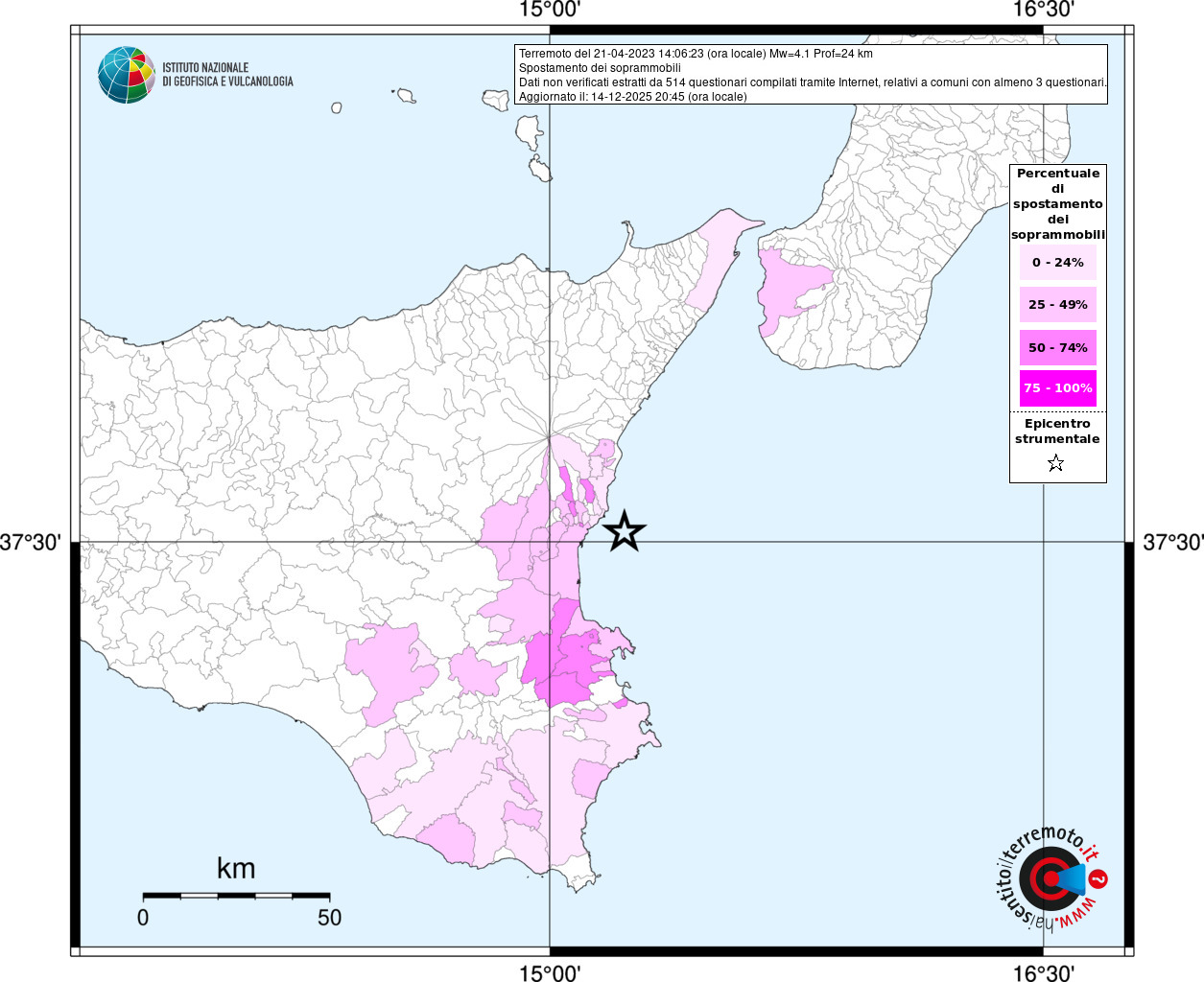
Task: Click the 'Percentuale di spostamento' legend heading
Action: click(1057, 203)
